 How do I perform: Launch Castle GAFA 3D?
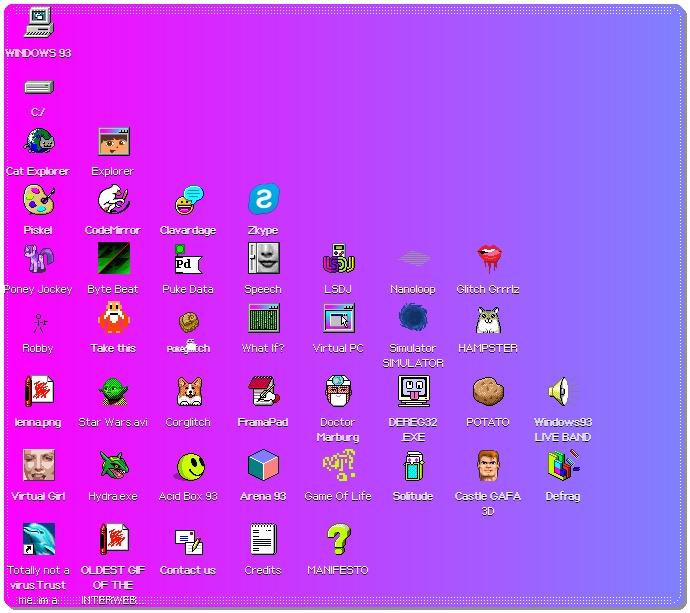click(x=488, y=465)
